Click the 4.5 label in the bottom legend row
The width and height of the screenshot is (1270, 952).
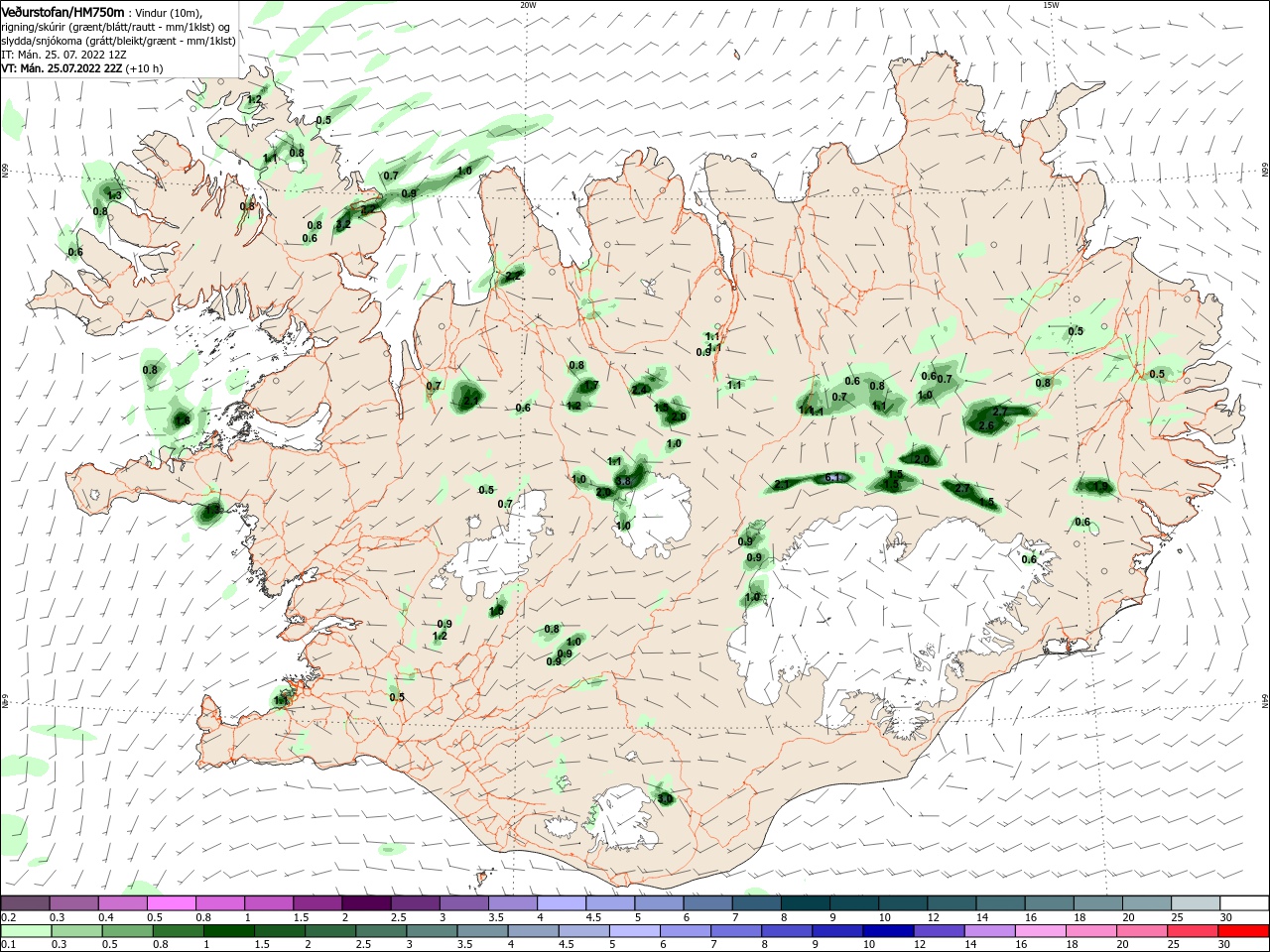click(x=565, y=944)
